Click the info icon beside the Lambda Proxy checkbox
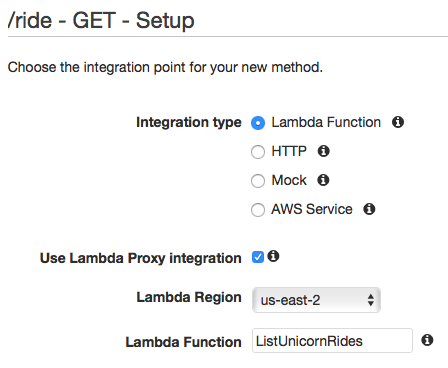This screenshot has width=448, height=368. 273,256
